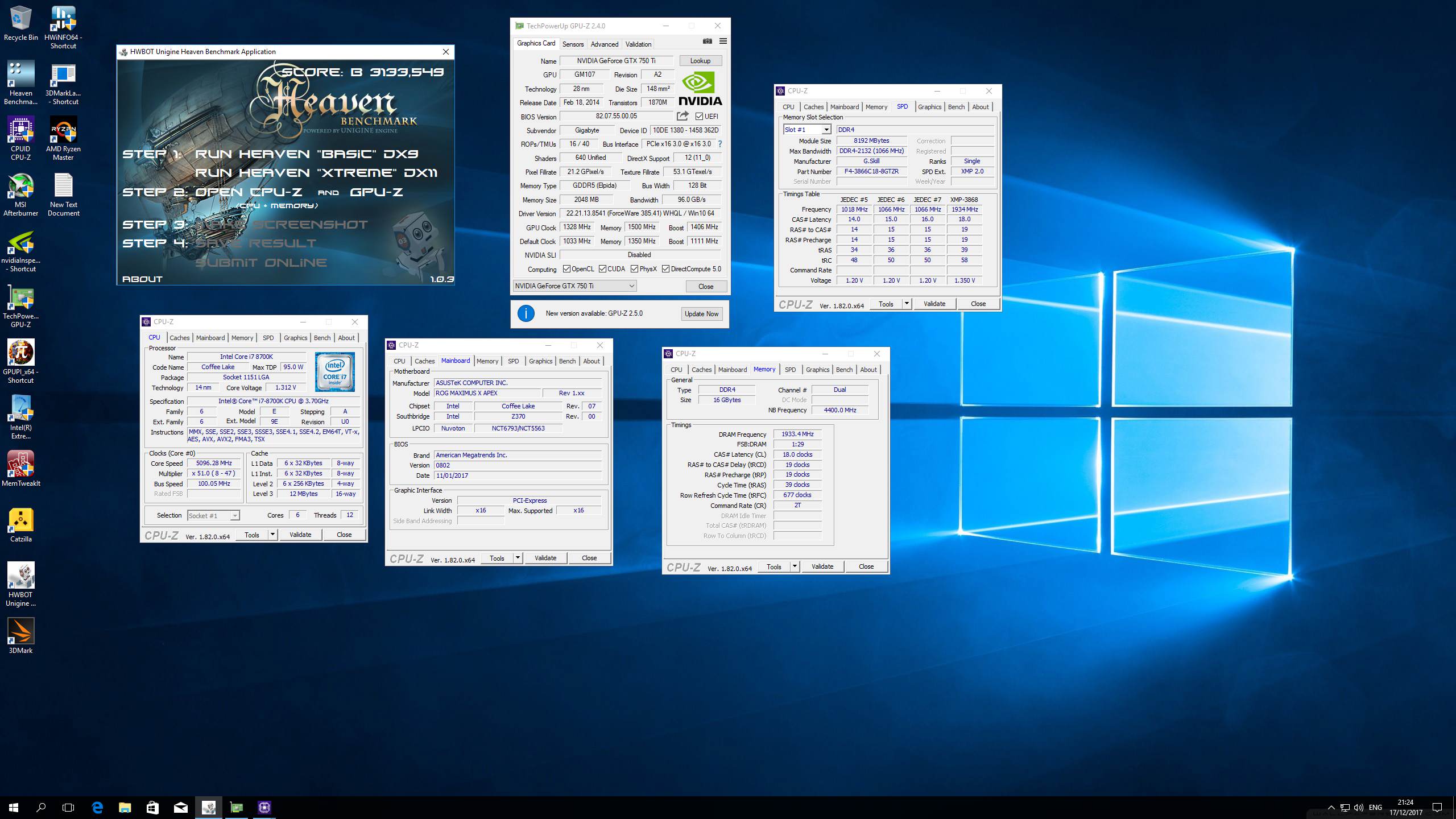Open Heaven Benchmark desktop icon

click(x=20, y=83)
